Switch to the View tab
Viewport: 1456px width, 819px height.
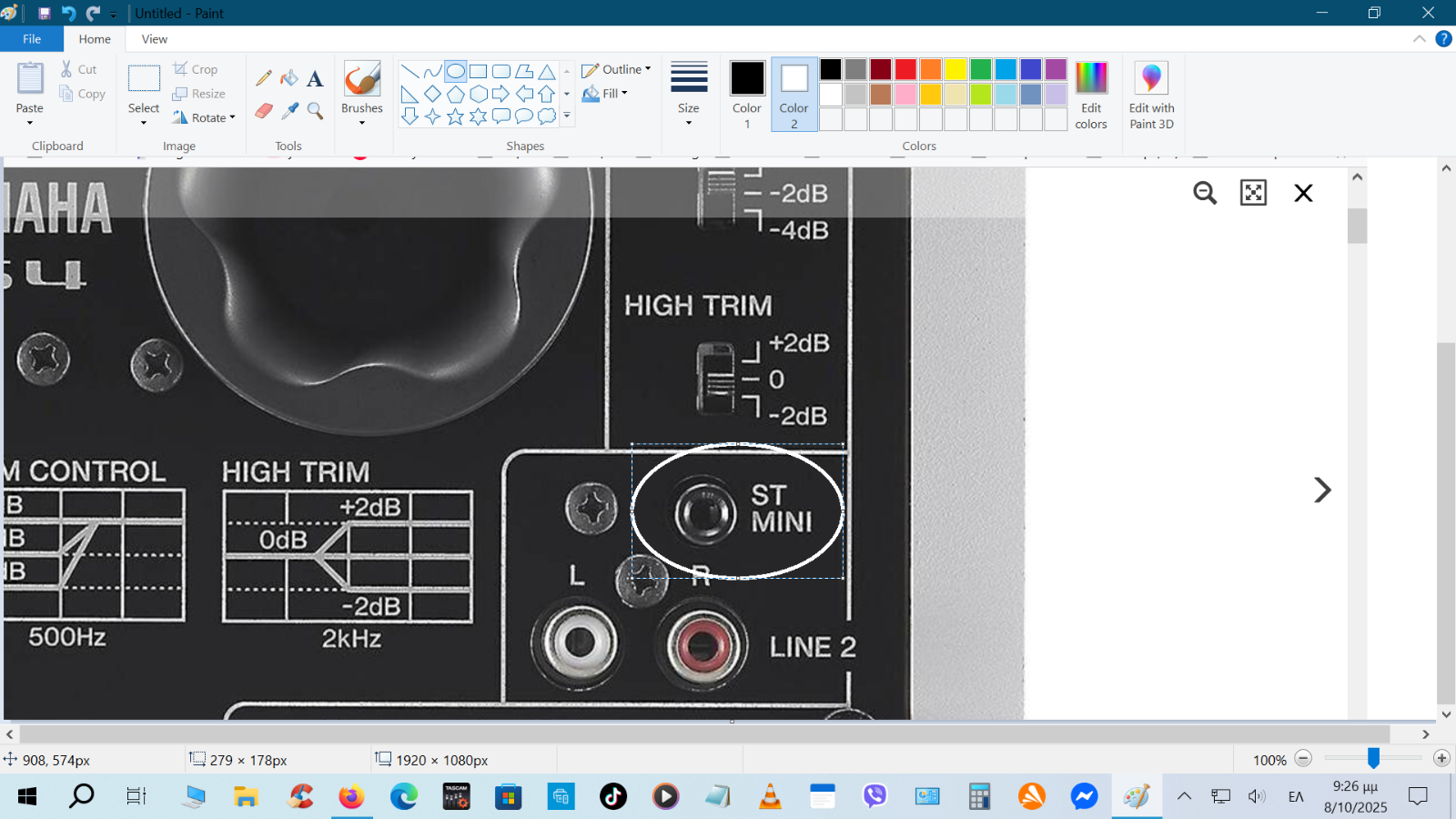(x=154, y=39)
